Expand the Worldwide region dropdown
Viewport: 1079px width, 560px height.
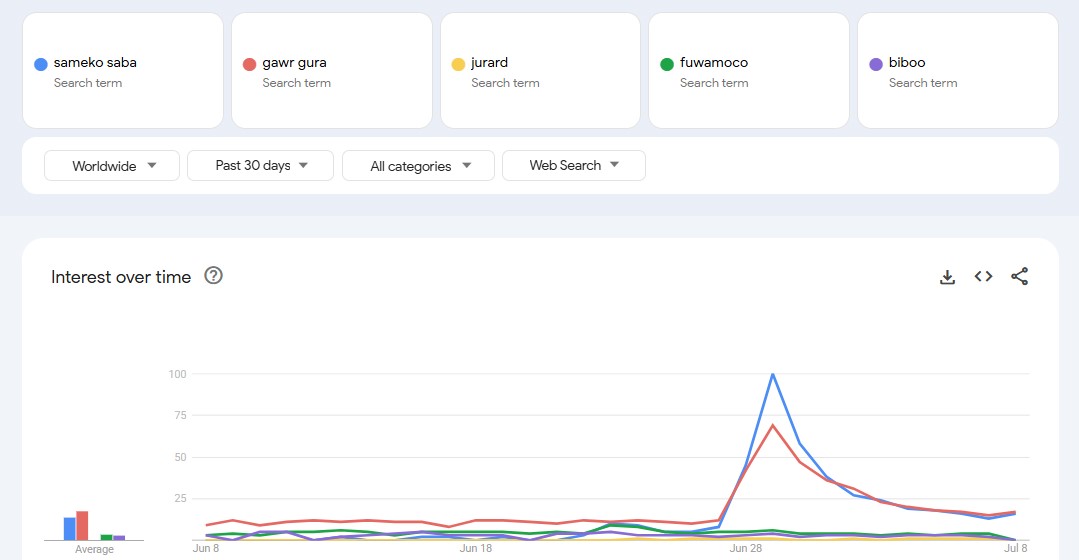pyautogui.click(x=112, y=166)
